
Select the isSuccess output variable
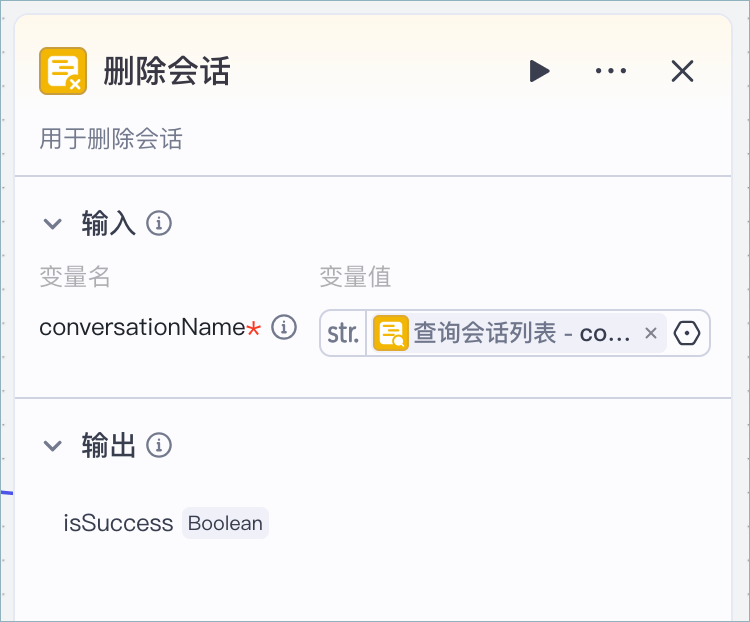[118, 523]
